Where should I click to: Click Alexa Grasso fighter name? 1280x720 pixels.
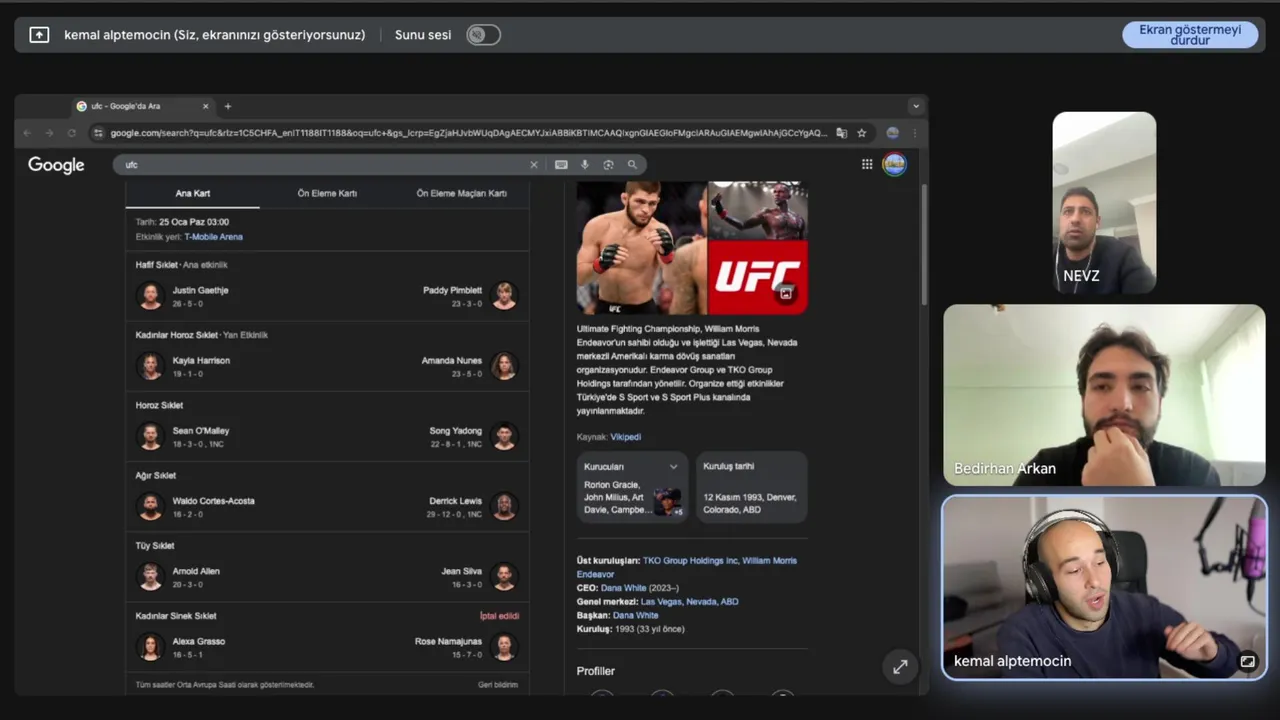click(x=199, y=641)
